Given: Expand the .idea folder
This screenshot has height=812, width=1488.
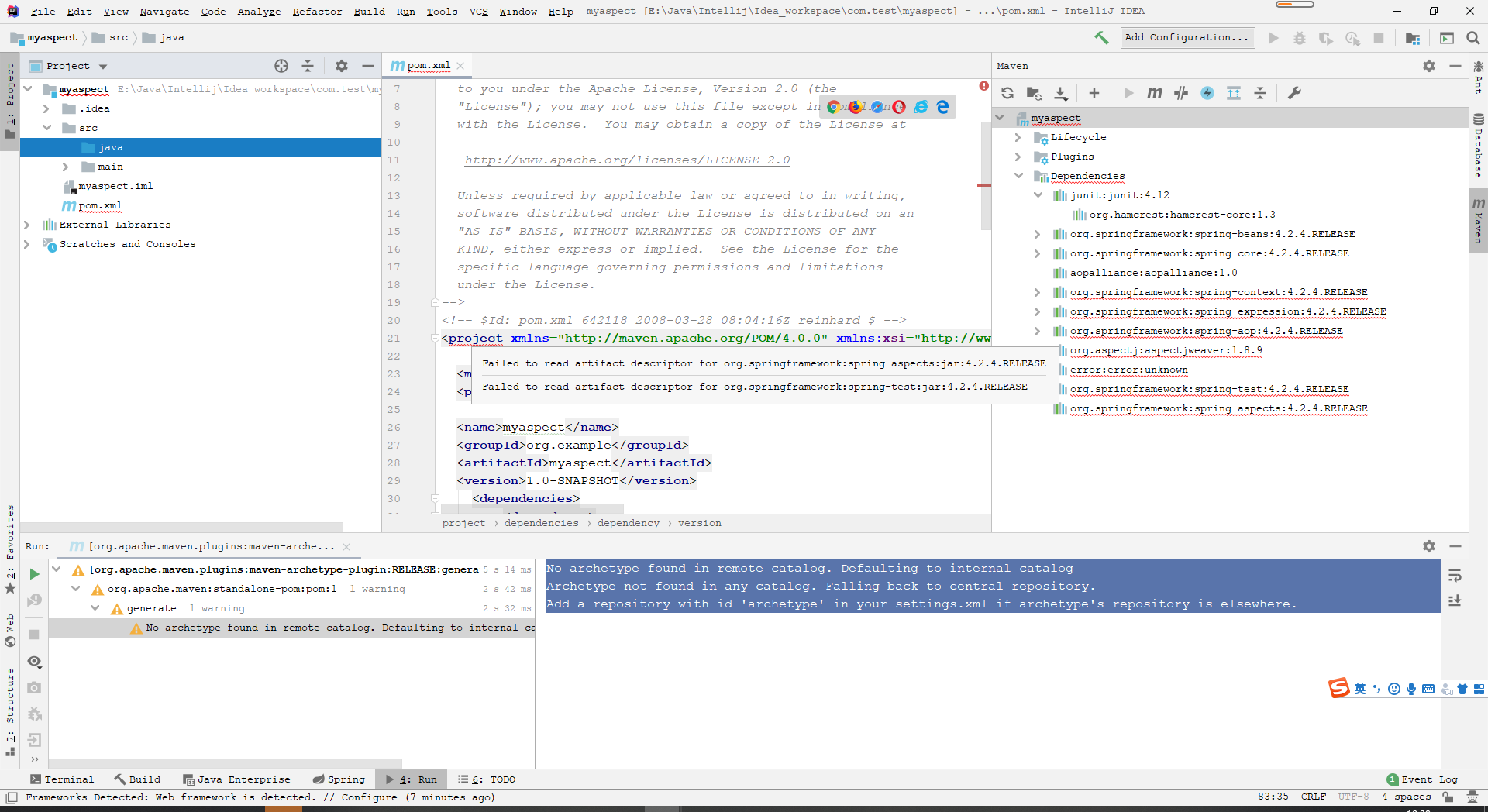Looking at the screenshot, I should pyautogui.click(x=47, y=108).
